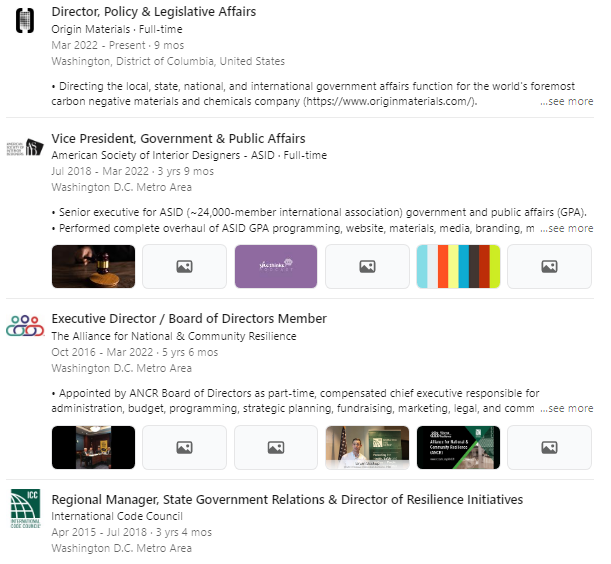Viewport: 611px width, 564px height.
Task: Open the video thumbnail of man speaking
Action: pos(367,447)
